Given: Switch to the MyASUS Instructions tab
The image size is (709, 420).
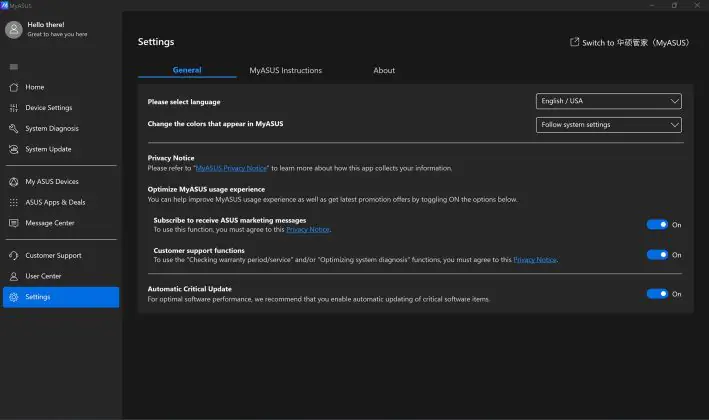Looking at the screenshot, I should [x=286, y=71].
